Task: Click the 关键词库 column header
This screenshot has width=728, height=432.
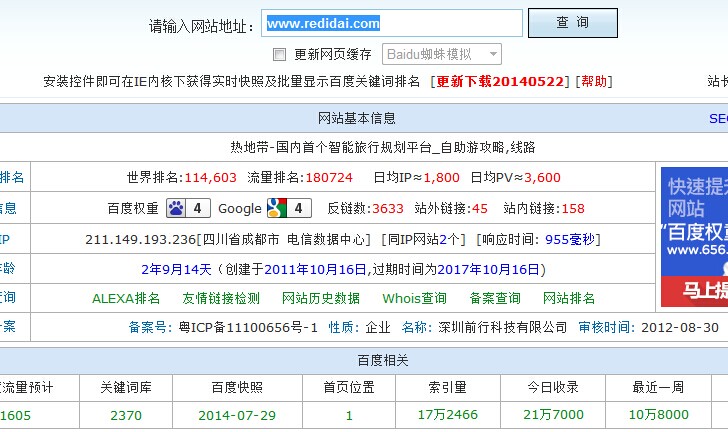Action: coord(126,387)
